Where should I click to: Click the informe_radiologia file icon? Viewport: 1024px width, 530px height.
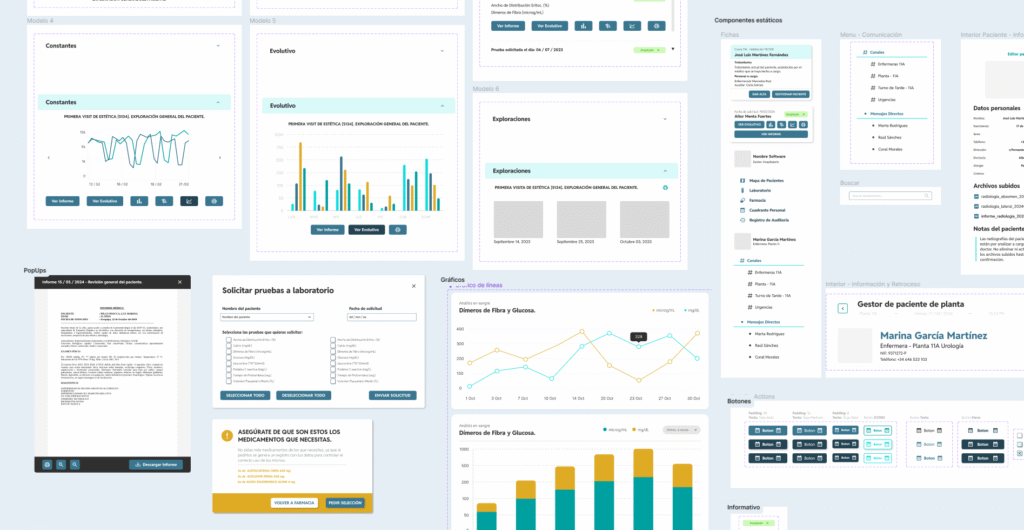[976, 215]
